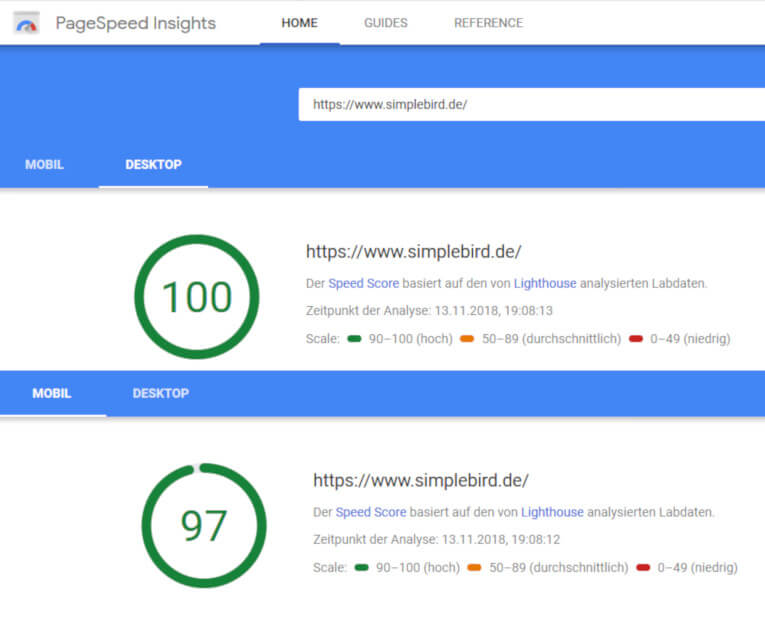Image resolution: width=765 pixels, height=621 pixels.
Task: Open Lightheouse link under score 100
Action: pos(545,283)
